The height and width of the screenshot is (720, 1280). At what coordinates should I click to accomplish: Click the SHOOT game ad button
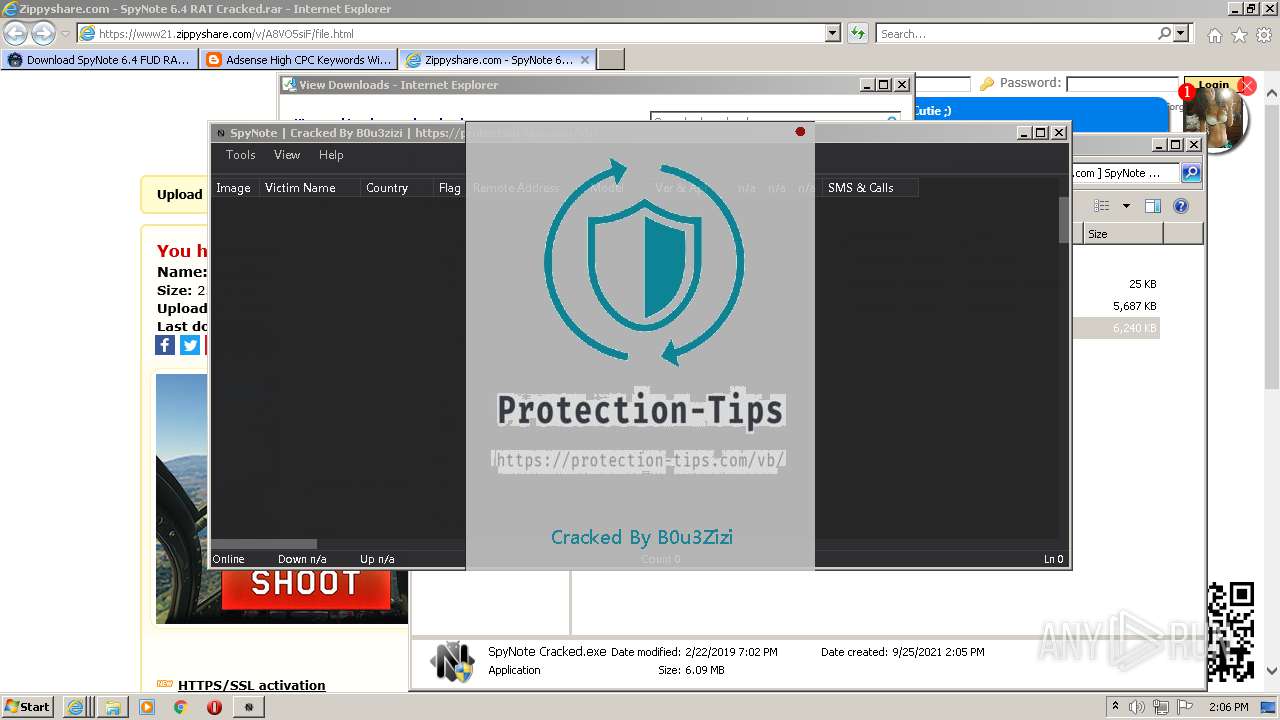pyautogui.click(x=305, y=584)
